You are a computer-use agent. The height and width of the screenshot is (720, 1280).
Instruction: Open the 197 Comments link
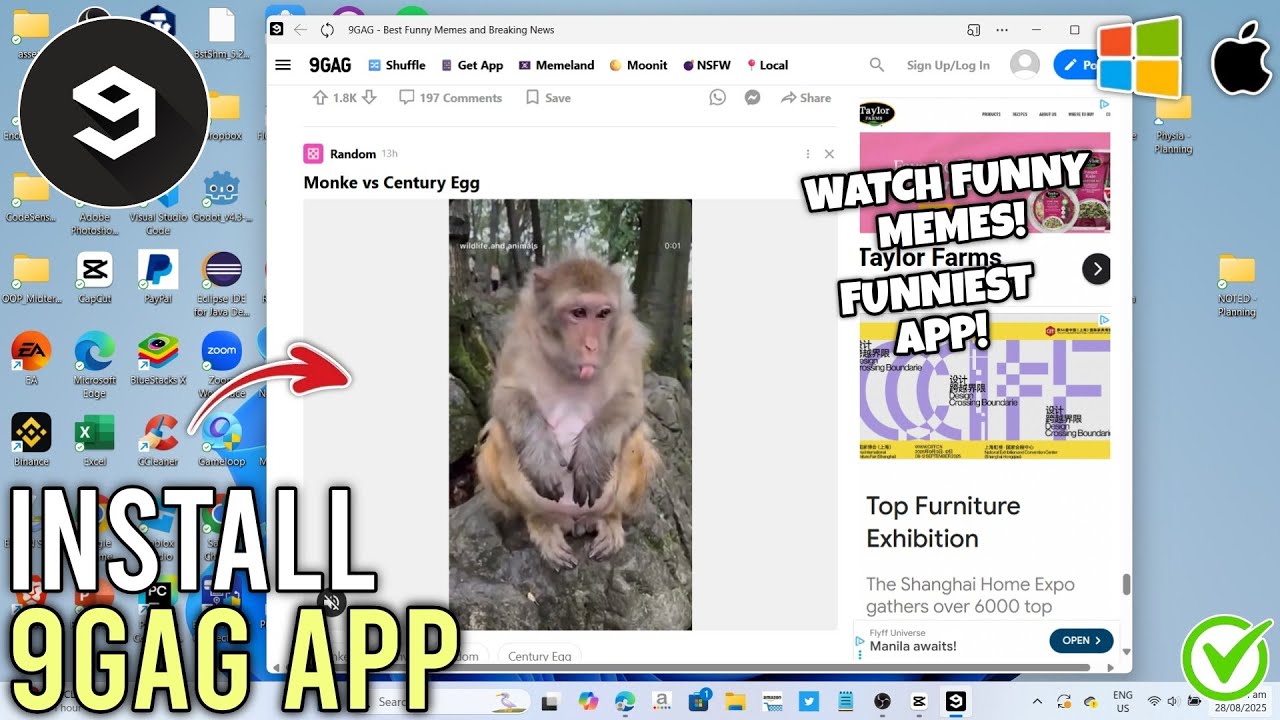point(450,98)
